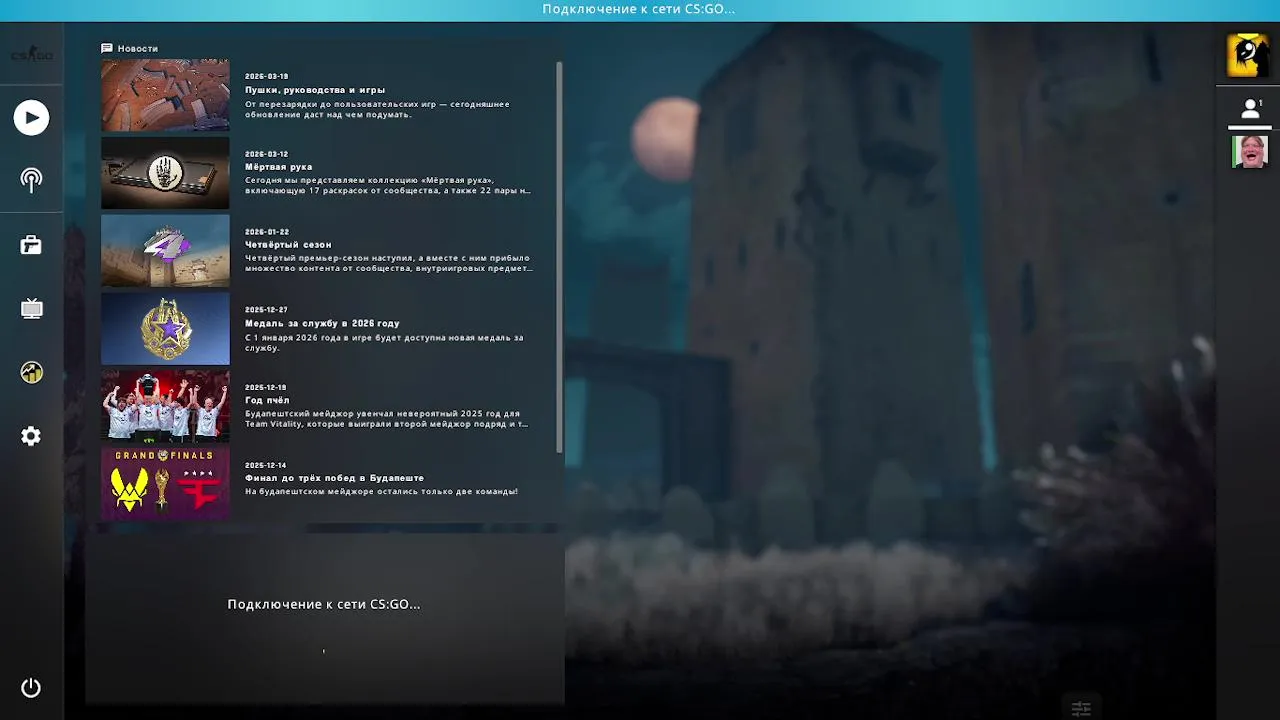This screenshot has height=720, width=1280.
Task: Click the lower panel Подключение к сети CS:GO text
Action: (324, 604)
